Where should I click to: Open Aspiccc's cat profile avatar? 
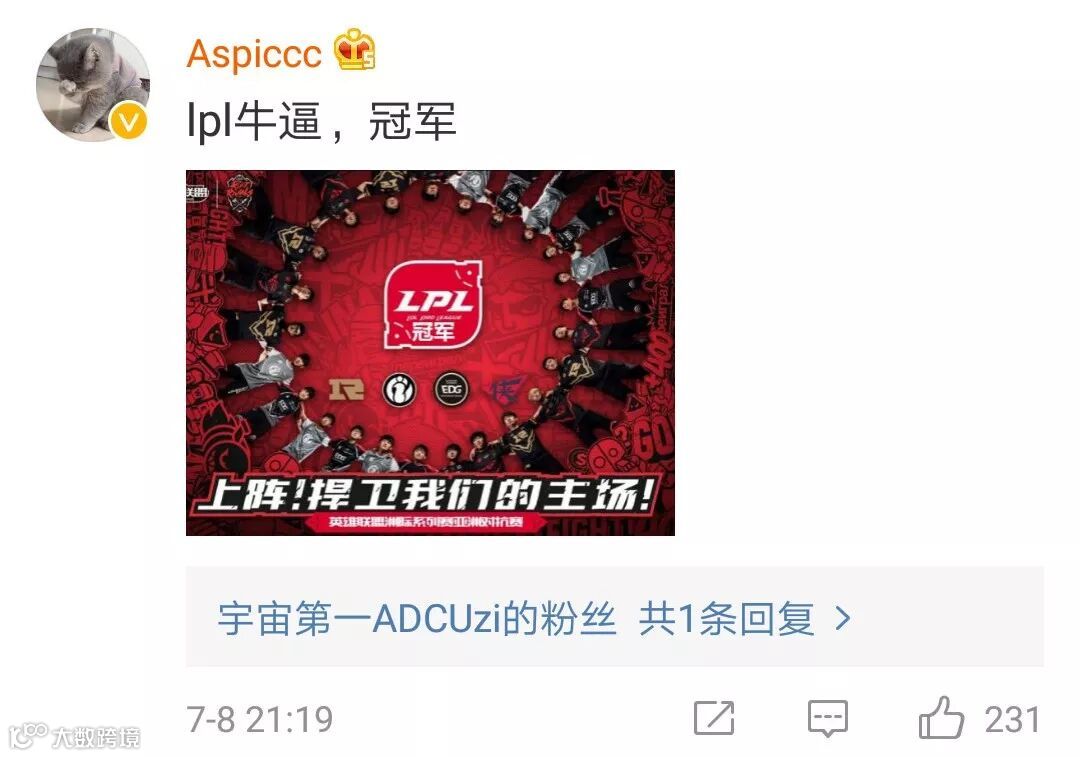(93, 85)
